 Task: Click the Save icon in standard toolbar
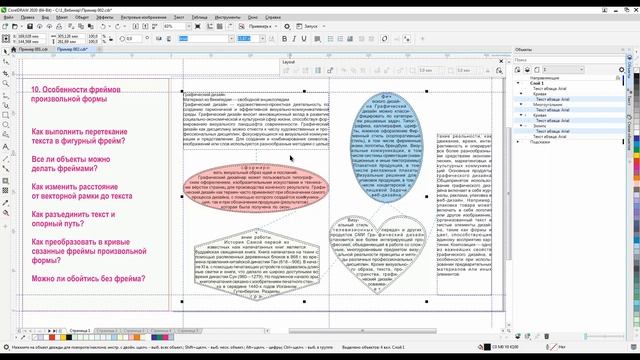pos(30,26)
